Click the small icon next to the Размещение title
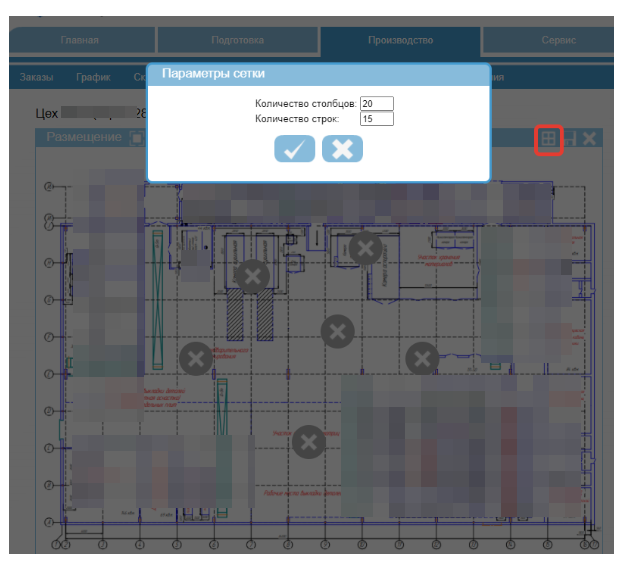 coord(136,138)
